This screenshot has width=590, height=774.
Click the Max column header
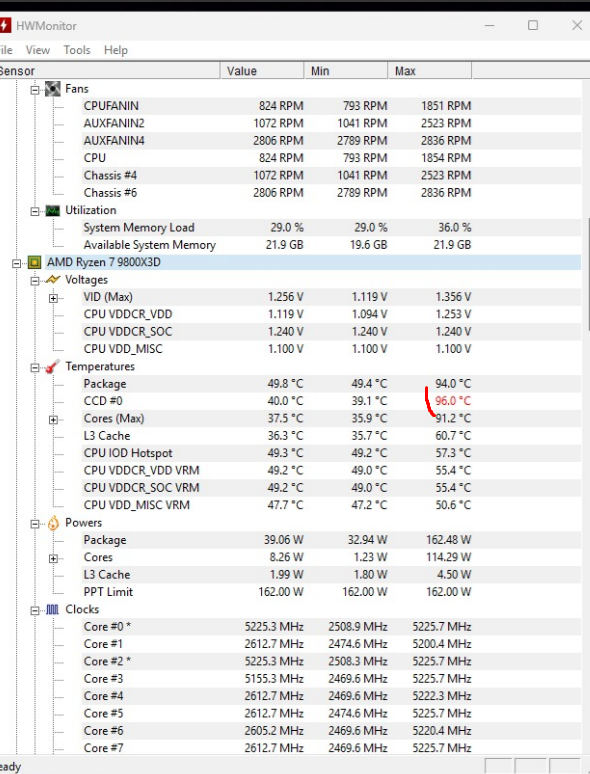[430, 71]
